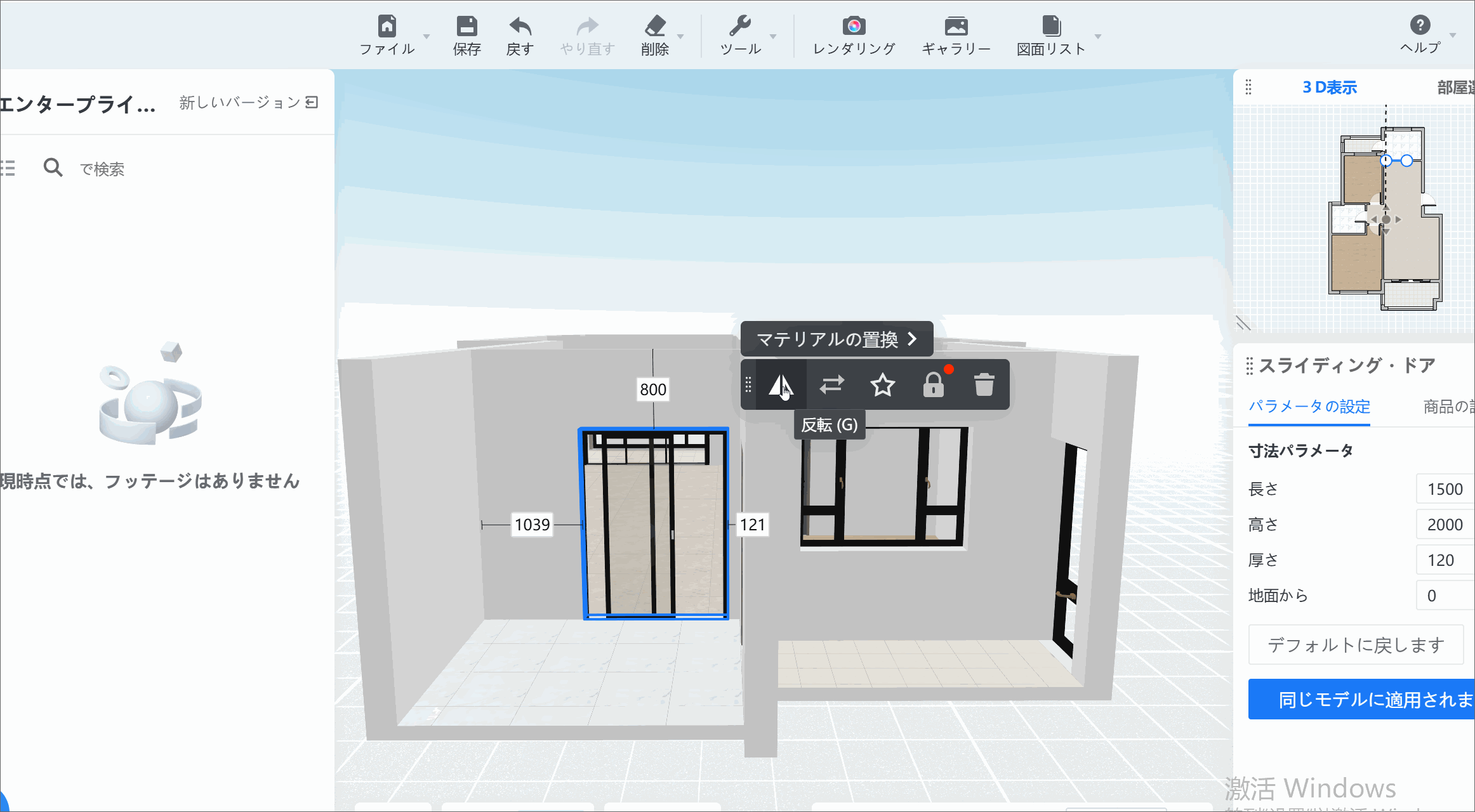
Task: Click the 新しいバージョン link
Action: 248,102
